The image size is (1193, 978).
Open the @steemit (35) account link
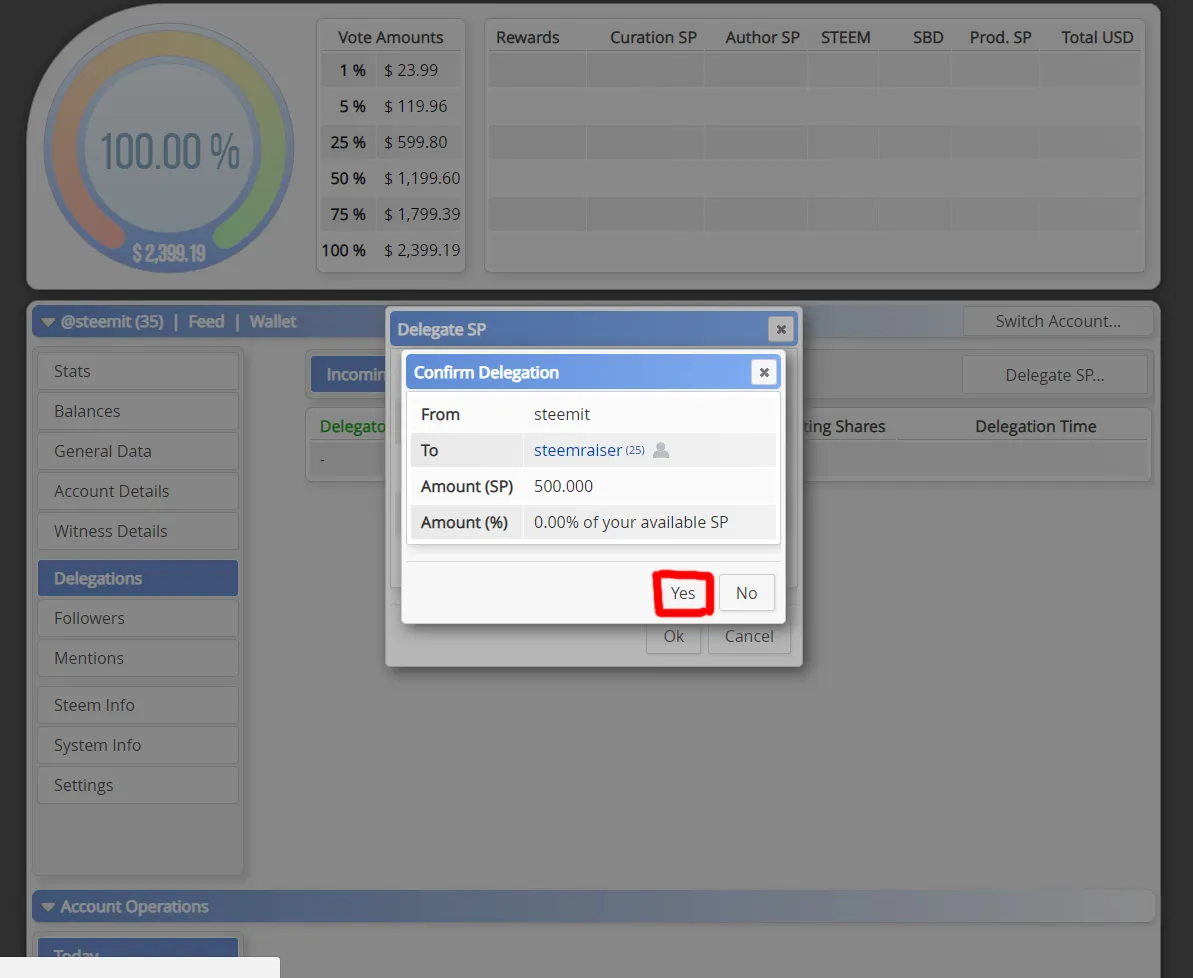point(112,321)
